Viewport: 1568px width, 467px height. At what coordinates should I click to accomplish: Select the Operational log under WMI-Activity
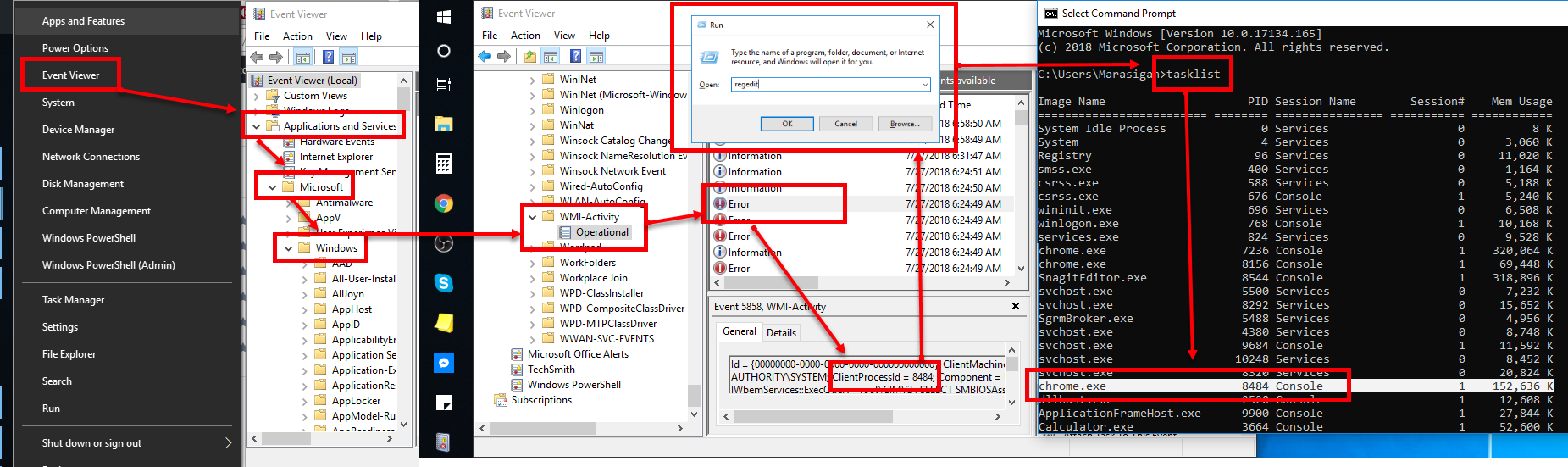coord(601,232)
